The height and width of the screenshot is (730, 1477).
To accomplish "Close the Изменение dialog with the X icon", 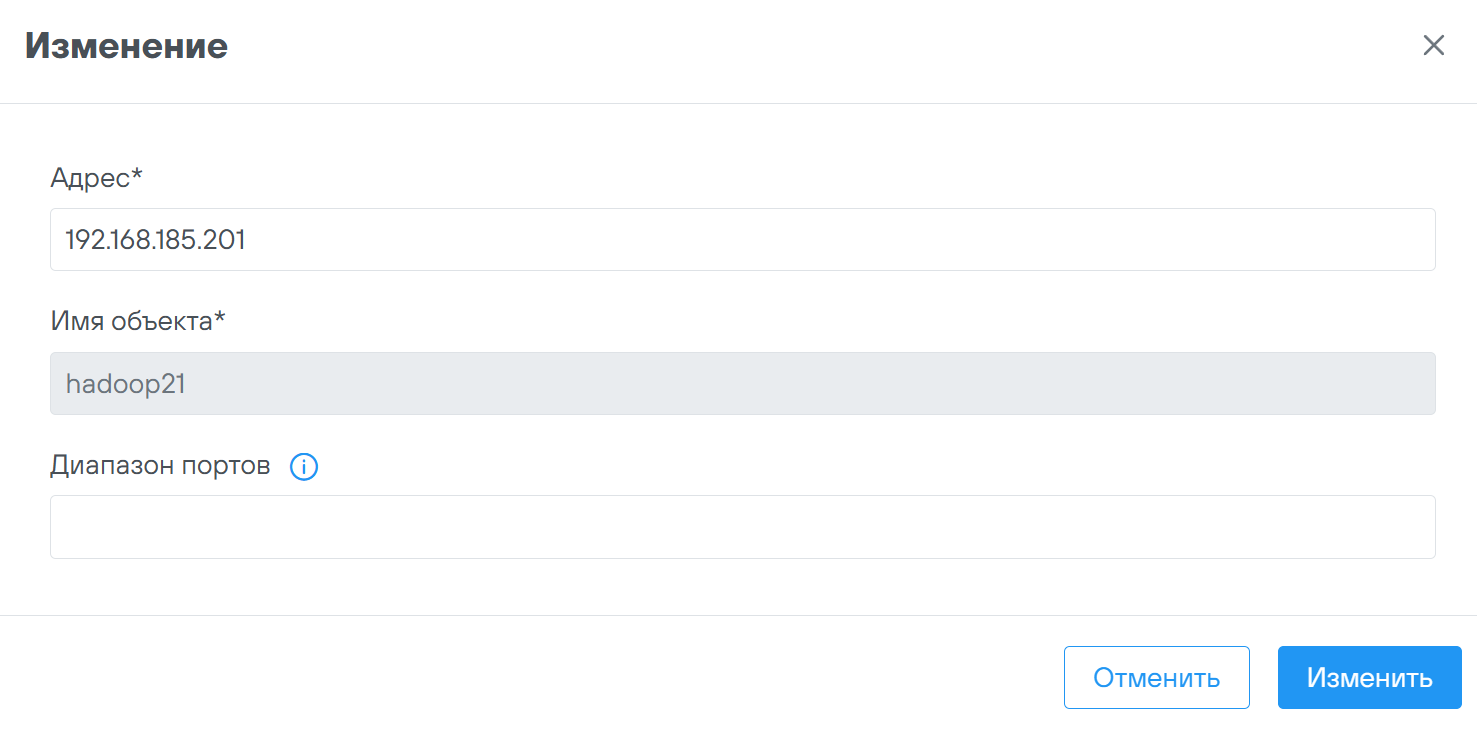I will pyautogui.click(x=1433, y=46).
